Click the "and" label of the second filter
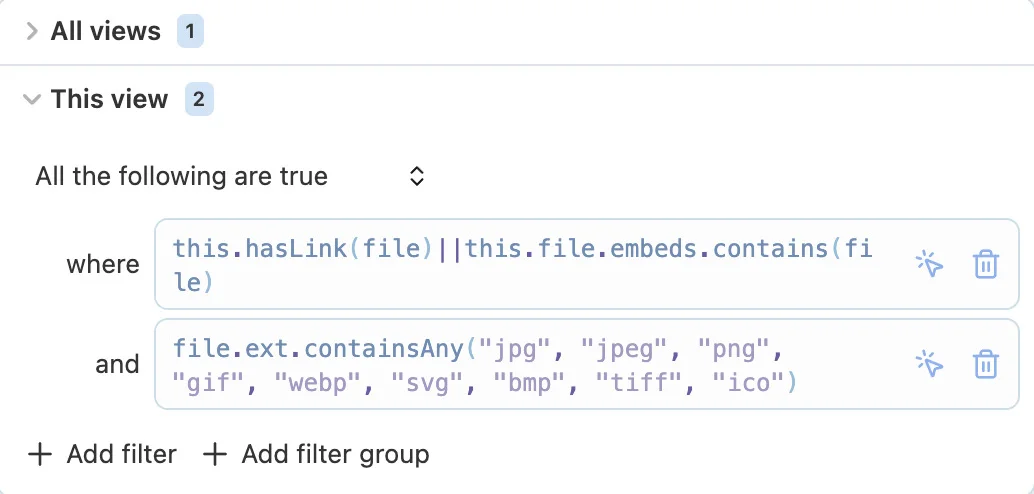This screenshot has width=1034, height=494. tap(117, 365)
